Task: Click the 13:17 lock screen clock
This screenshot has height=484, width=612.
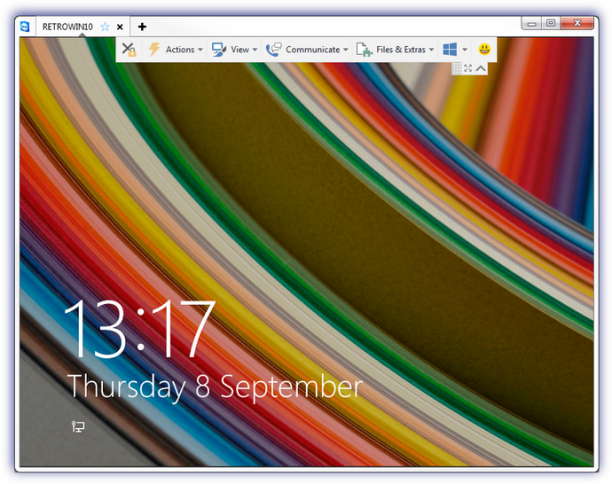Action: click(139, 329)
